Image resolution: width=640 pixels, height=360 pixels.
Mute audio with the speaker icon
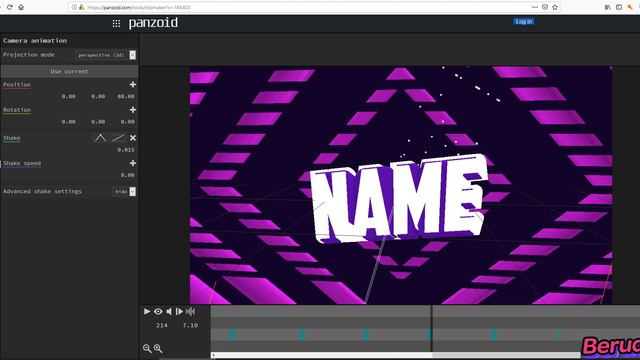tap(169, 311)
